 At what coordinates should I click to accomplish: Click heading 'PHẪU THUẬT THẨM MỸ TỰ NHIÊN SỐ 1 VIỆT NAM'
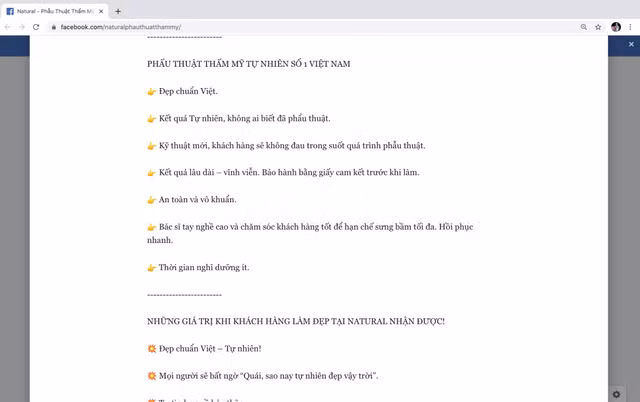[x=248, y=64]
